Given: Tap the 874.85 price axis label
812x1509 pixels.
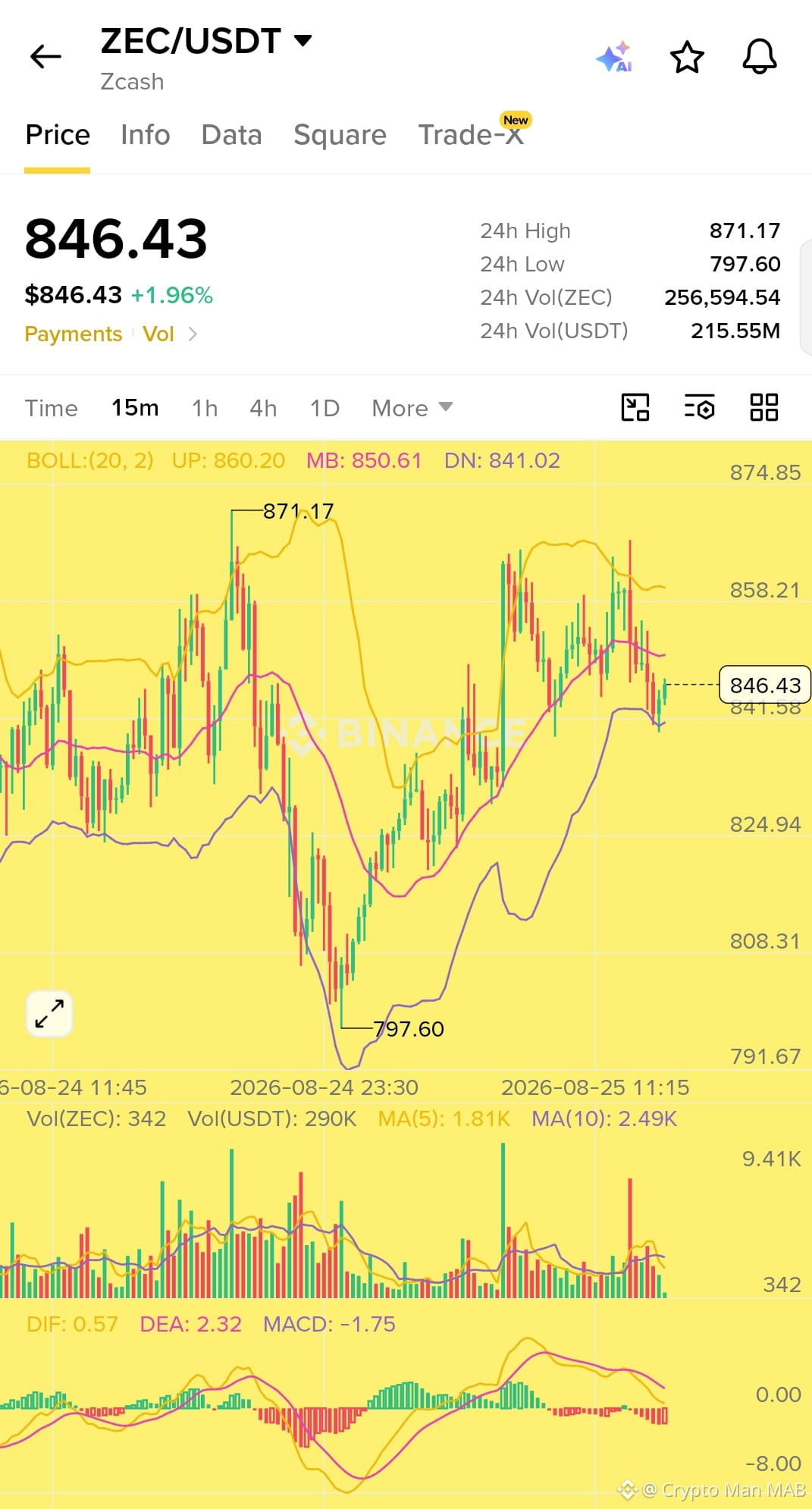Looking at the screenshot, I should click(765, 472).
